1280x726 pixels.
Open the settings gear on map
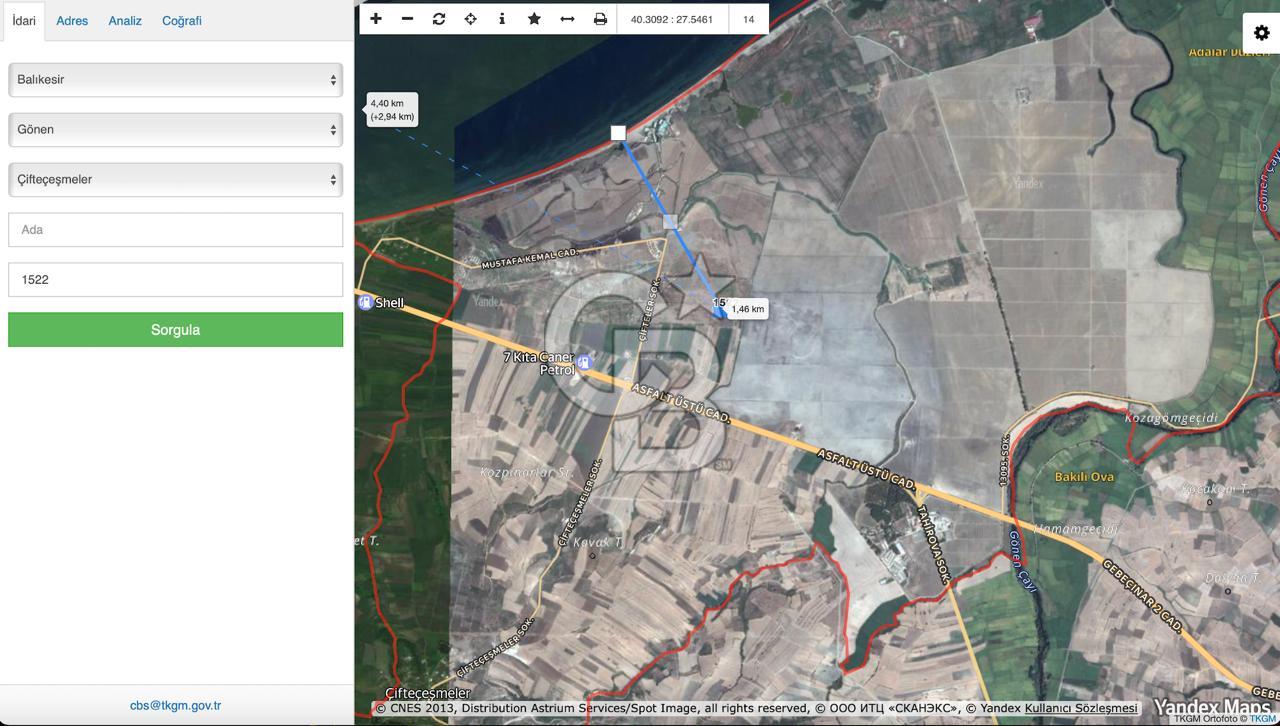click(x=1261, y=33)
